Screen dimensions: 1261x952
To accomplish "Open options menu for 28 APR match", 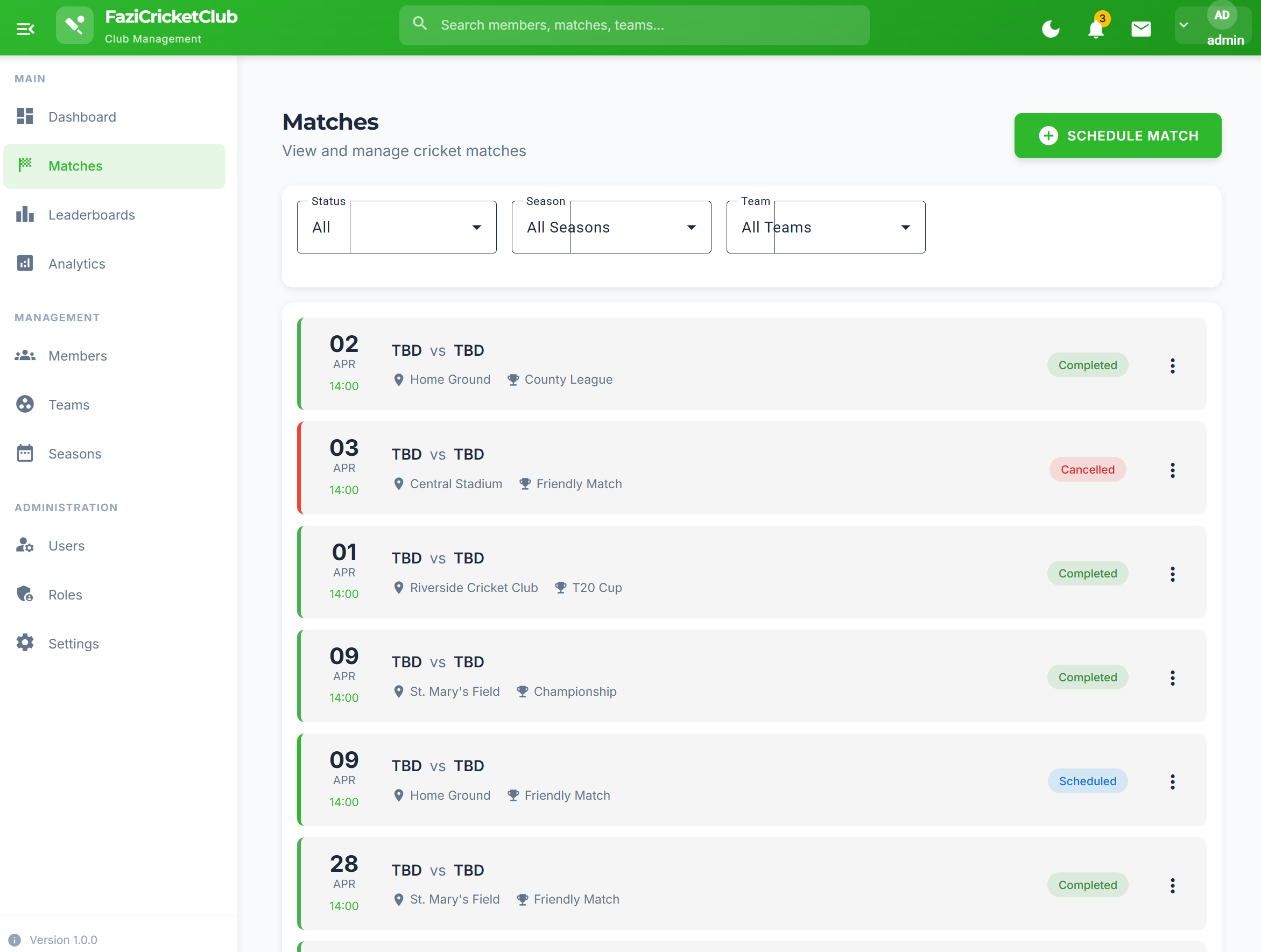I will tap(1172, 885).
